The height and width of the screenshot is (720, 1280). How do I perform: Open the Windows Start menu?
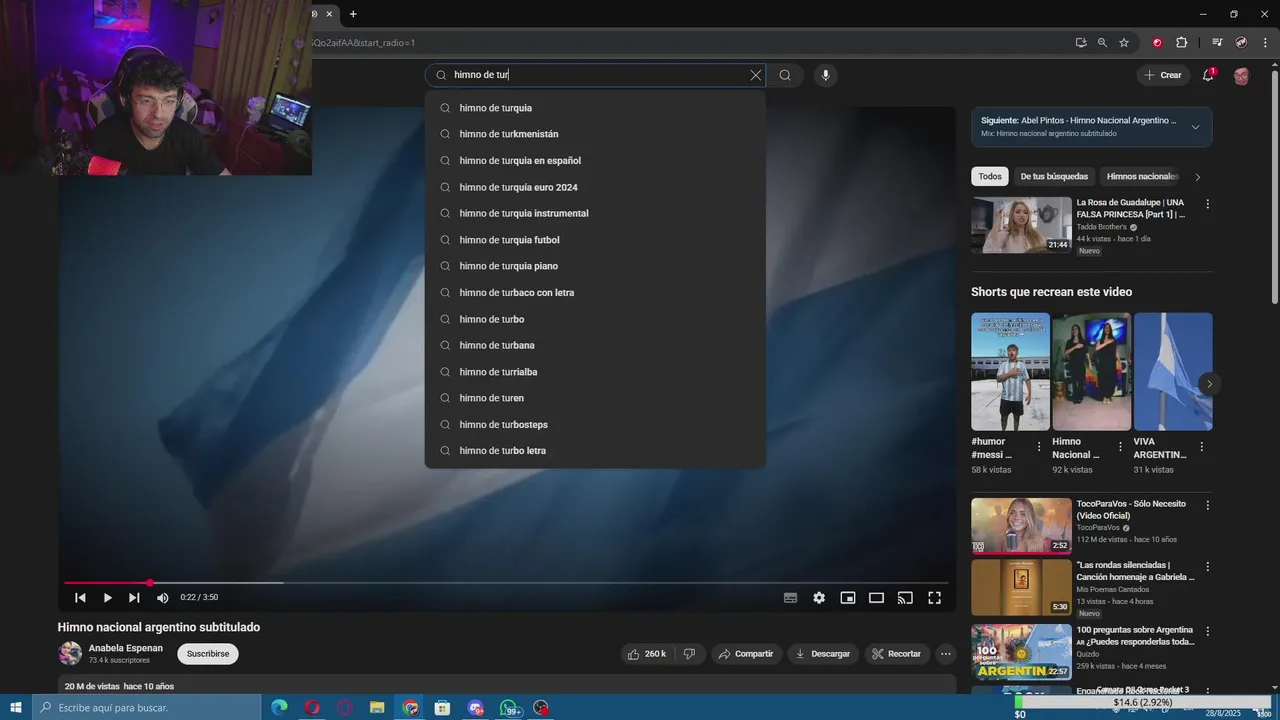tap(15, 707)
